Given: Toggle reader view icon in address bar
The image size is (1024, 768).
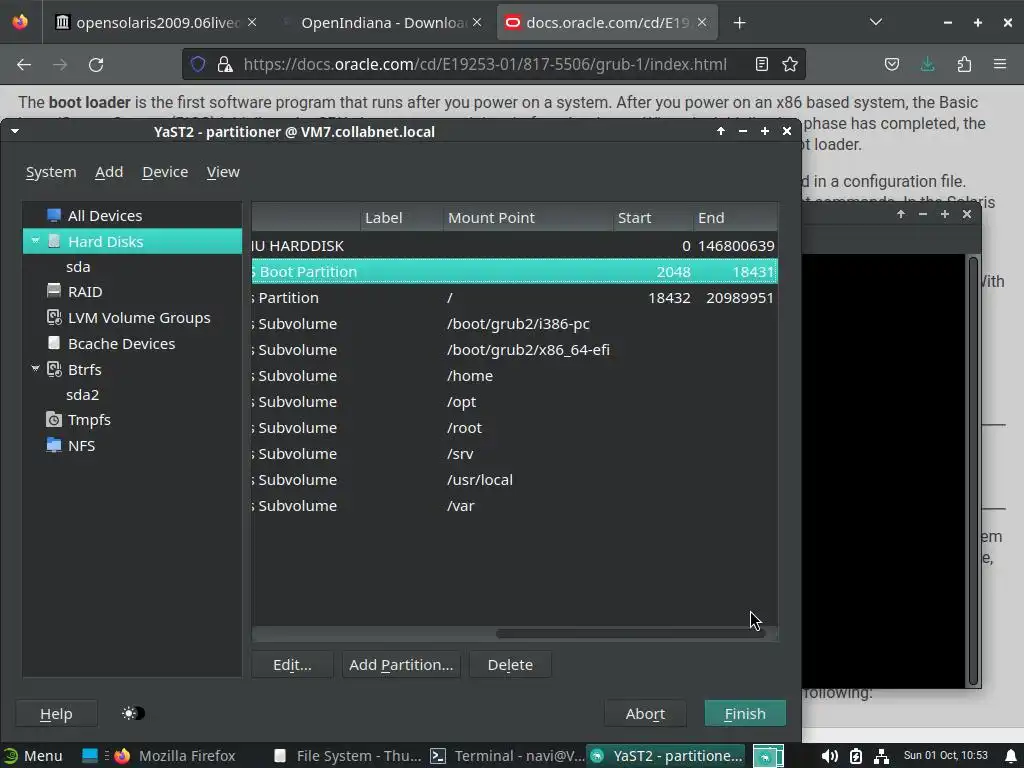Looking at the screenshot, I should 761,64.
